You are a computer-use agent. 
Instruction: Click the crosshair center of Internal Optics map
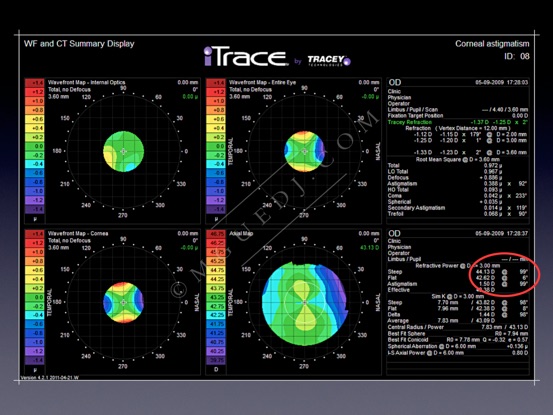pos(123,151)
